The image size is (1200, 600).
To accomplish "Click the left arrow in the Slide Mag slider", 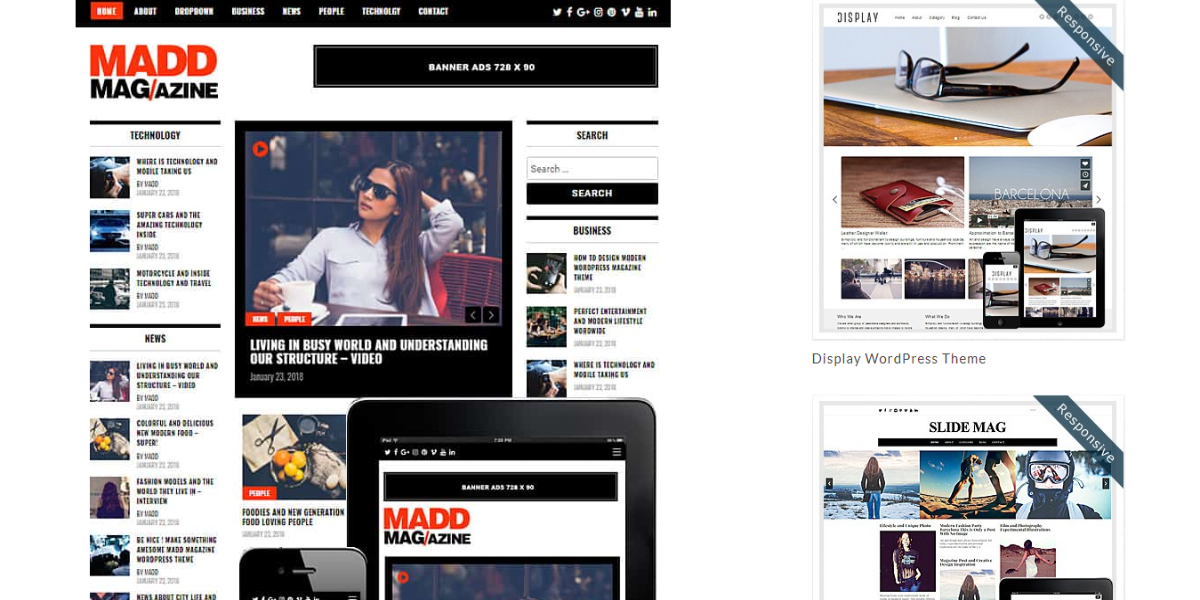I will pos(829,484).
